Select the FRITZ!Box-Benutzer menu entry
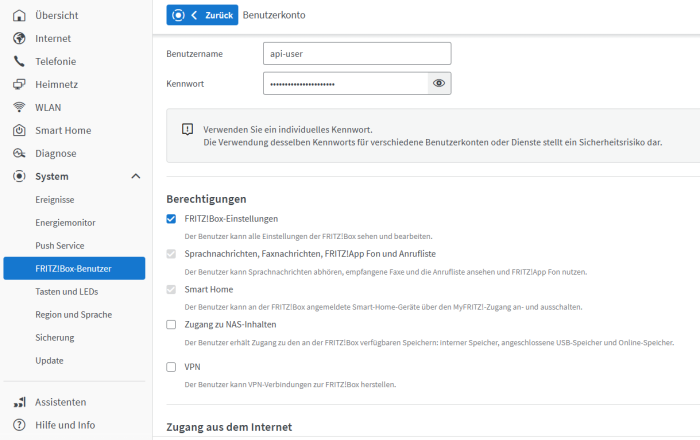 73,269
